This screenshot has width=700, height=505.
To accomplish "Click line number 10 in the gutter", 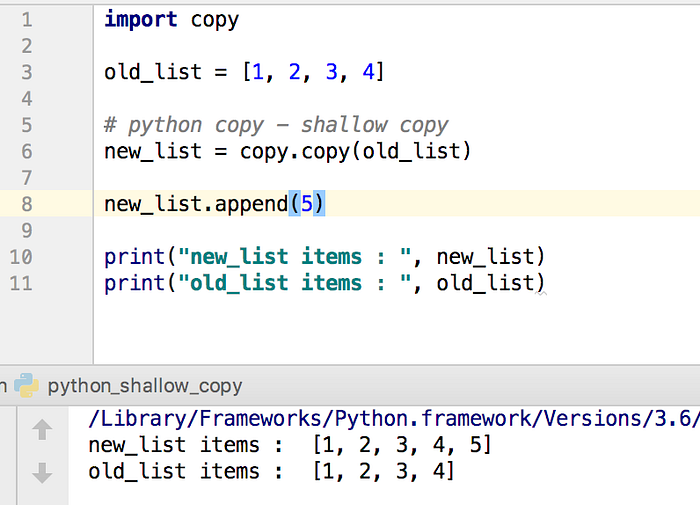I will tap(21, 257).
